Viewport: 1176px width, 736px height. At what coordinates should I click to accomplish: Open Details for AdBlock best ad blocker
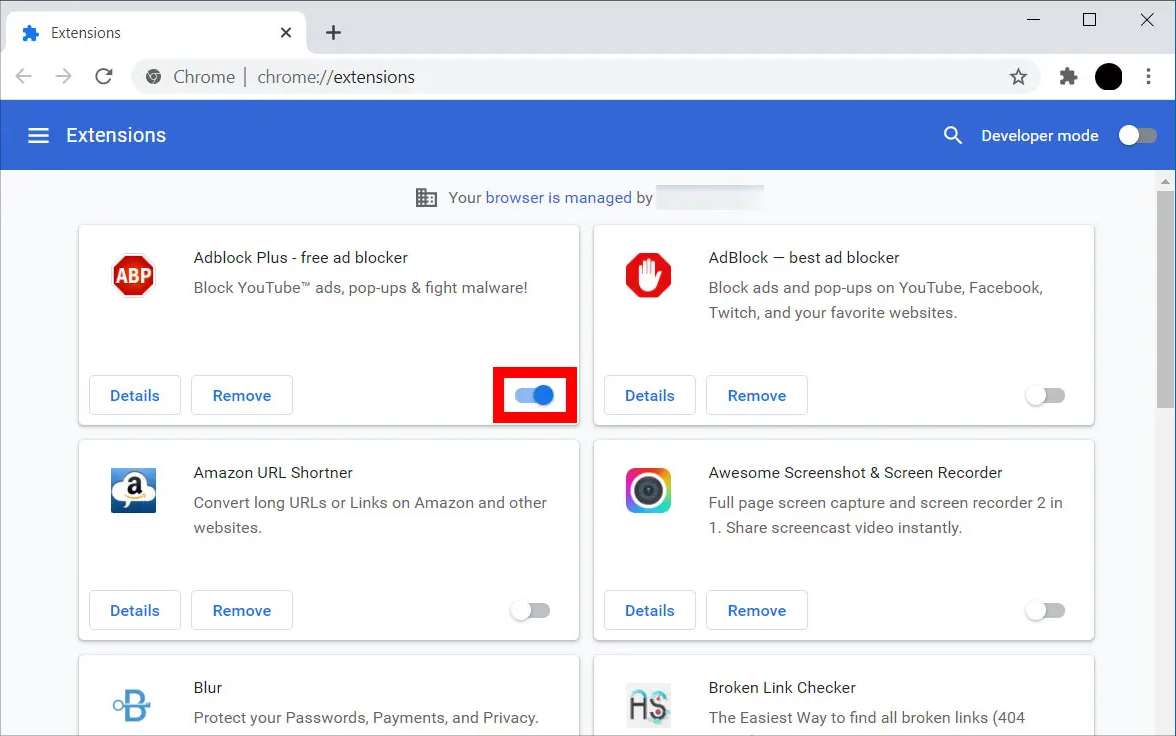pyautogui.click(x=650, y=395)
